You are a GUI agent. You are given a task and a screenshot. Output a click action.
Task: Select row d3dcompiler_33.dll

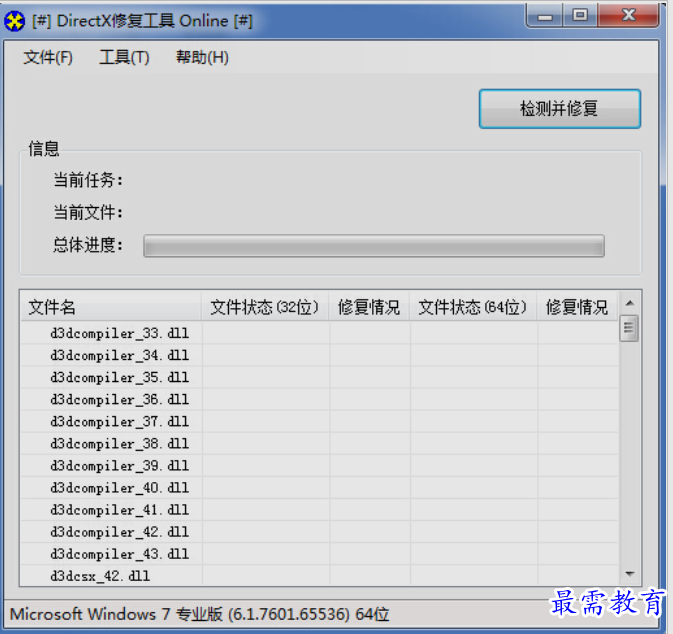320,333
